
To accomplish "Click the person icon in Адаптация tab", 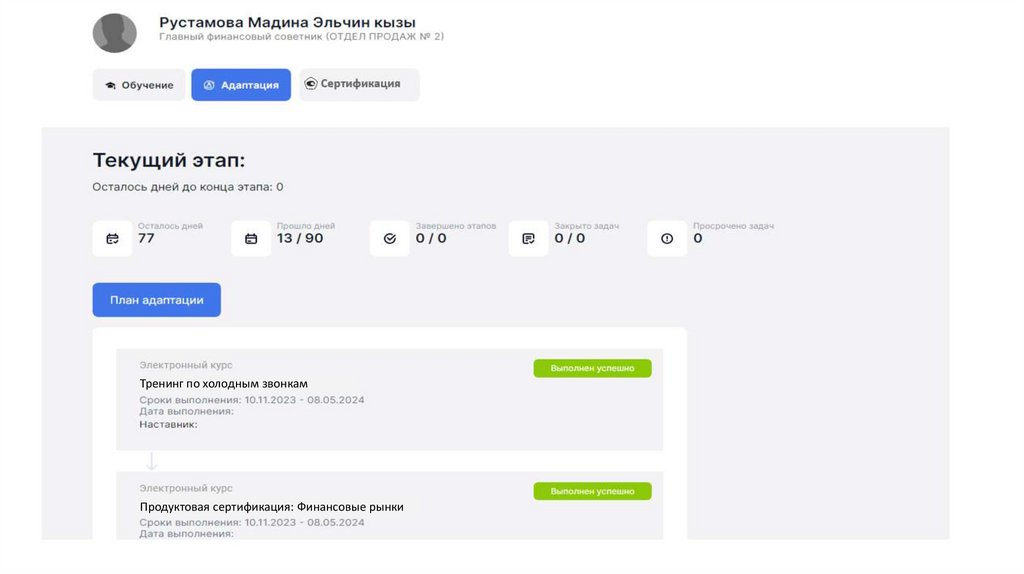I will pyautogui.click(x=209, y=85).
